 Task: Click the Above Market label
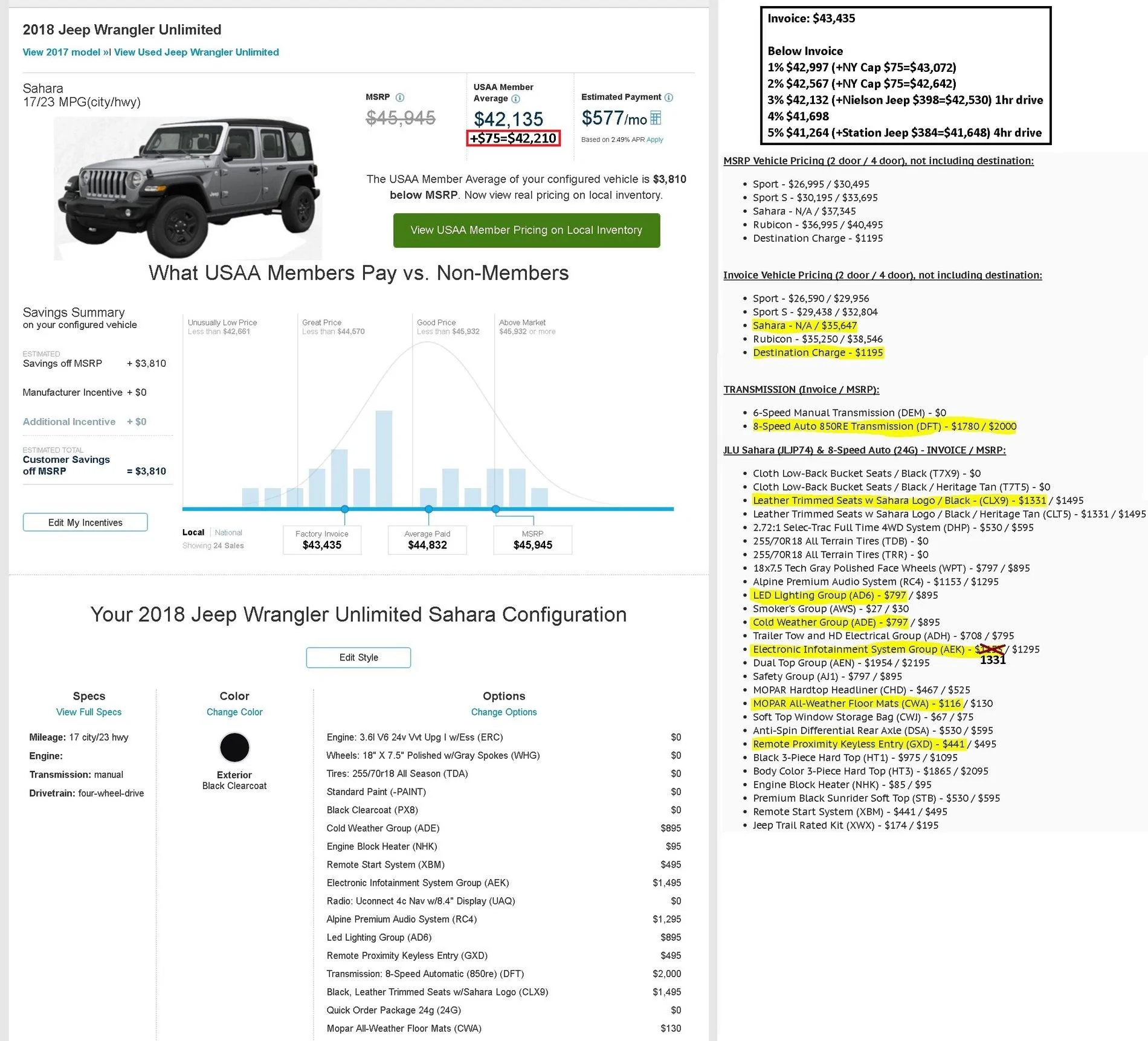(x=522, y=323)
